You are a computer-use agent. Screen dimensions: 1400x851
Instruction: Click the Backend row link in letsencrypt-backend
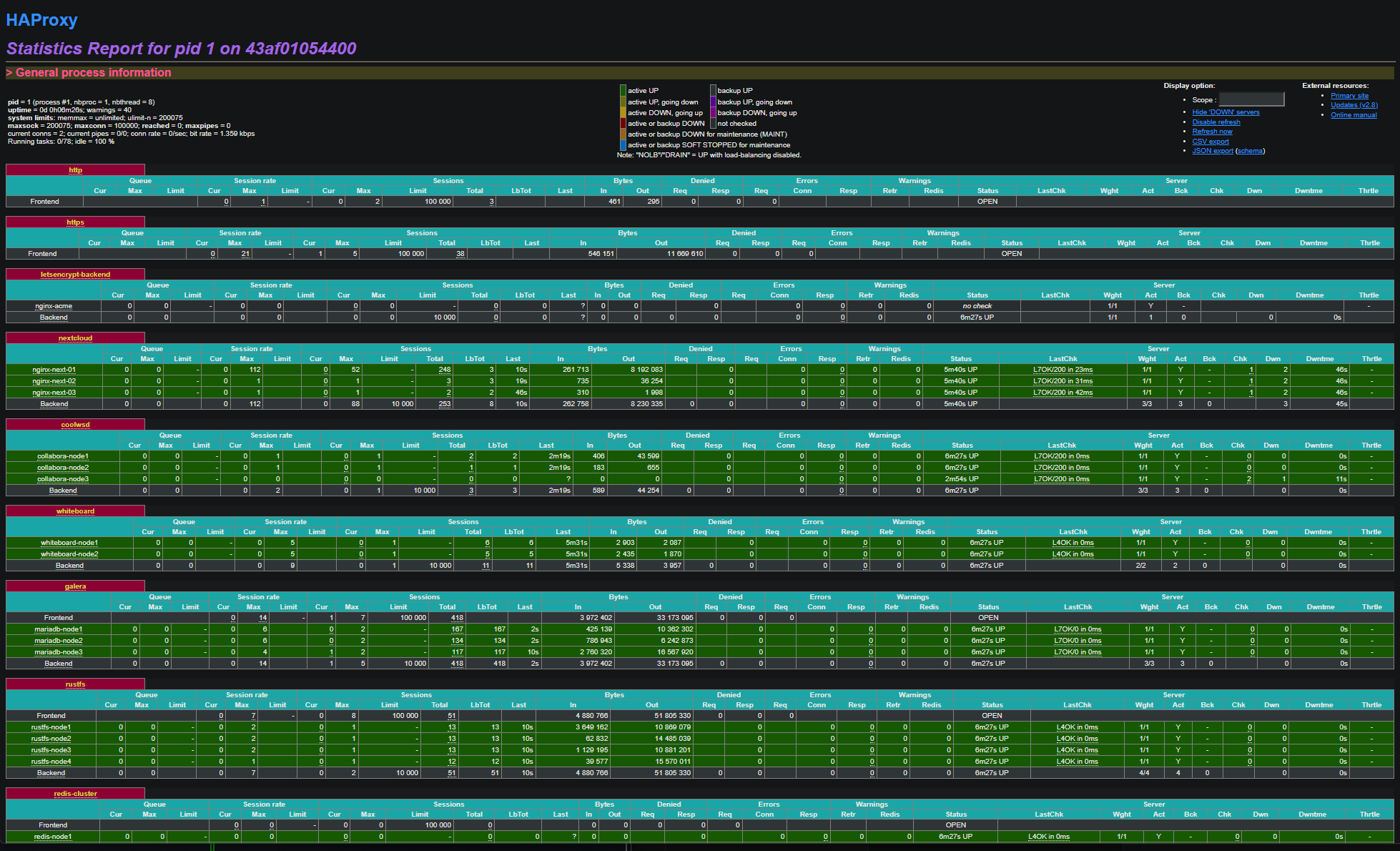[x=54, y=318]
